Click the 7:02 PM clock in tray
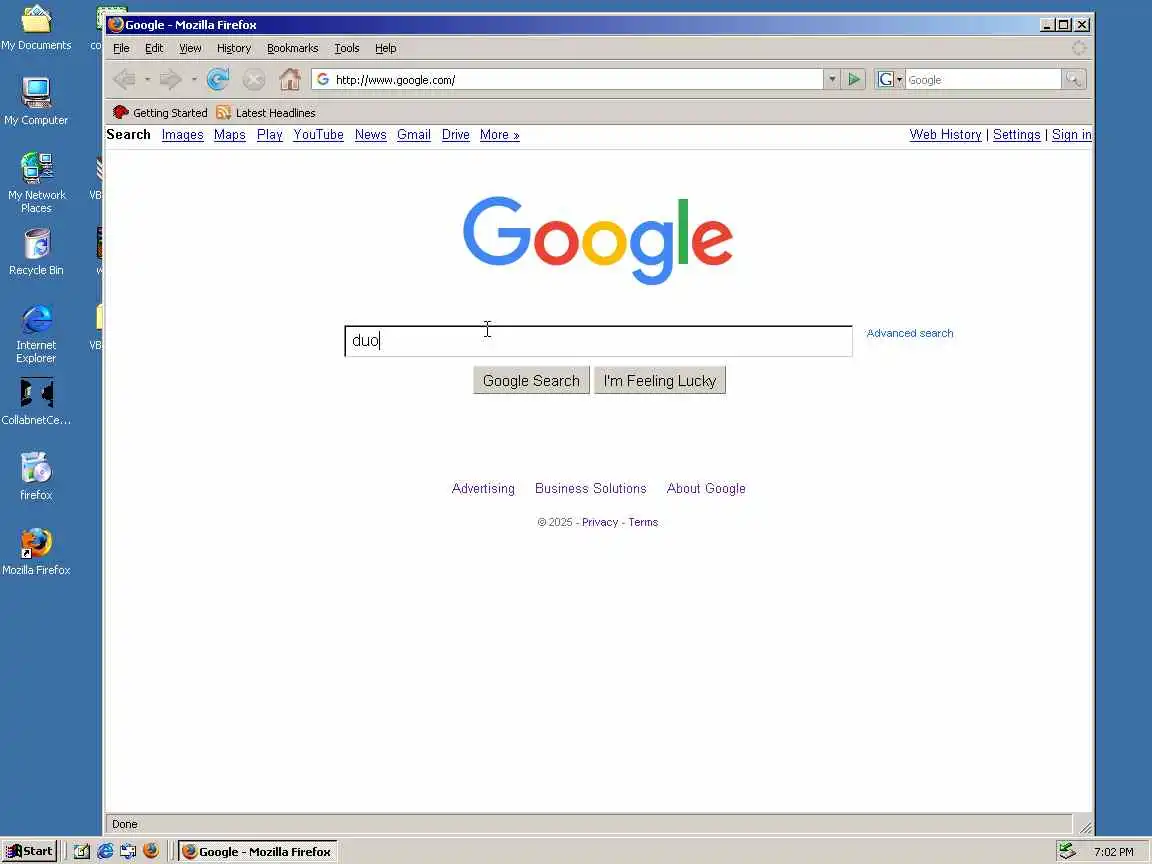1152x864 pixels. pos(1113,852)
